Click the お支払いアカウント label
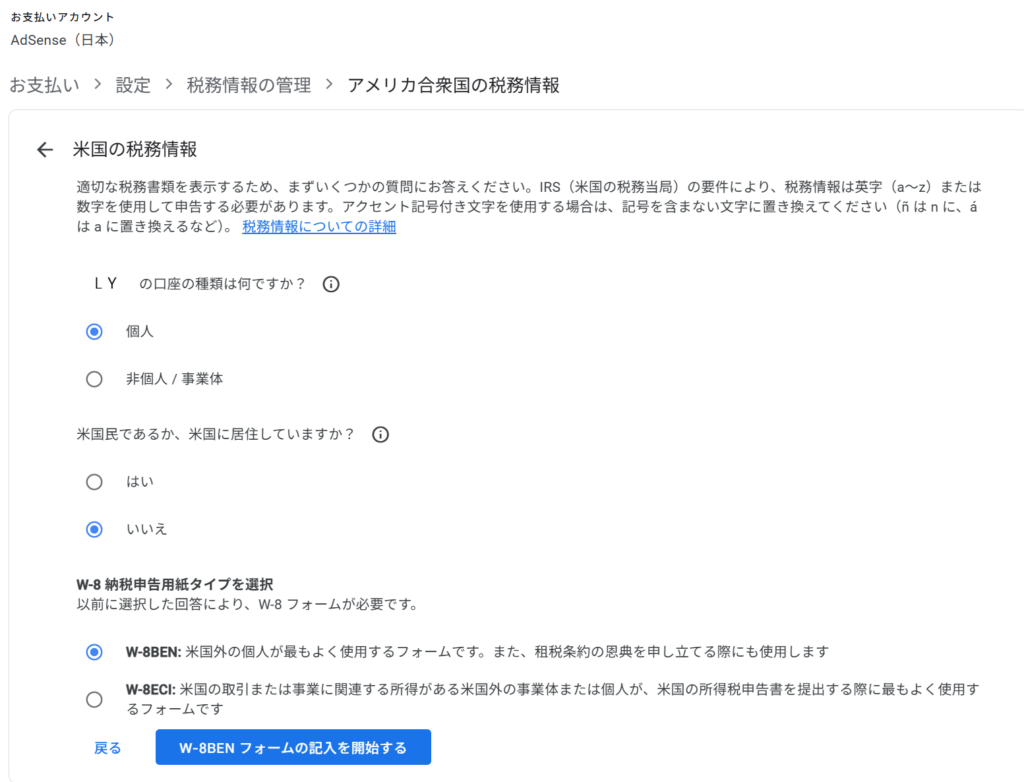The height and width of the screenshot is (782, 1024). (62, 16)
